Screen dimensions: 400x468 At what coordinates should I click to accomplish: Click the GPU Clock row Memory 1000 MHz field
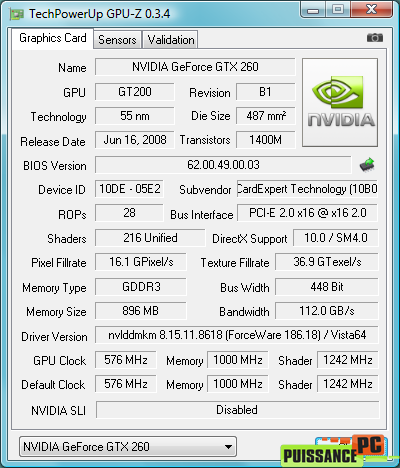tap(238, 360)
